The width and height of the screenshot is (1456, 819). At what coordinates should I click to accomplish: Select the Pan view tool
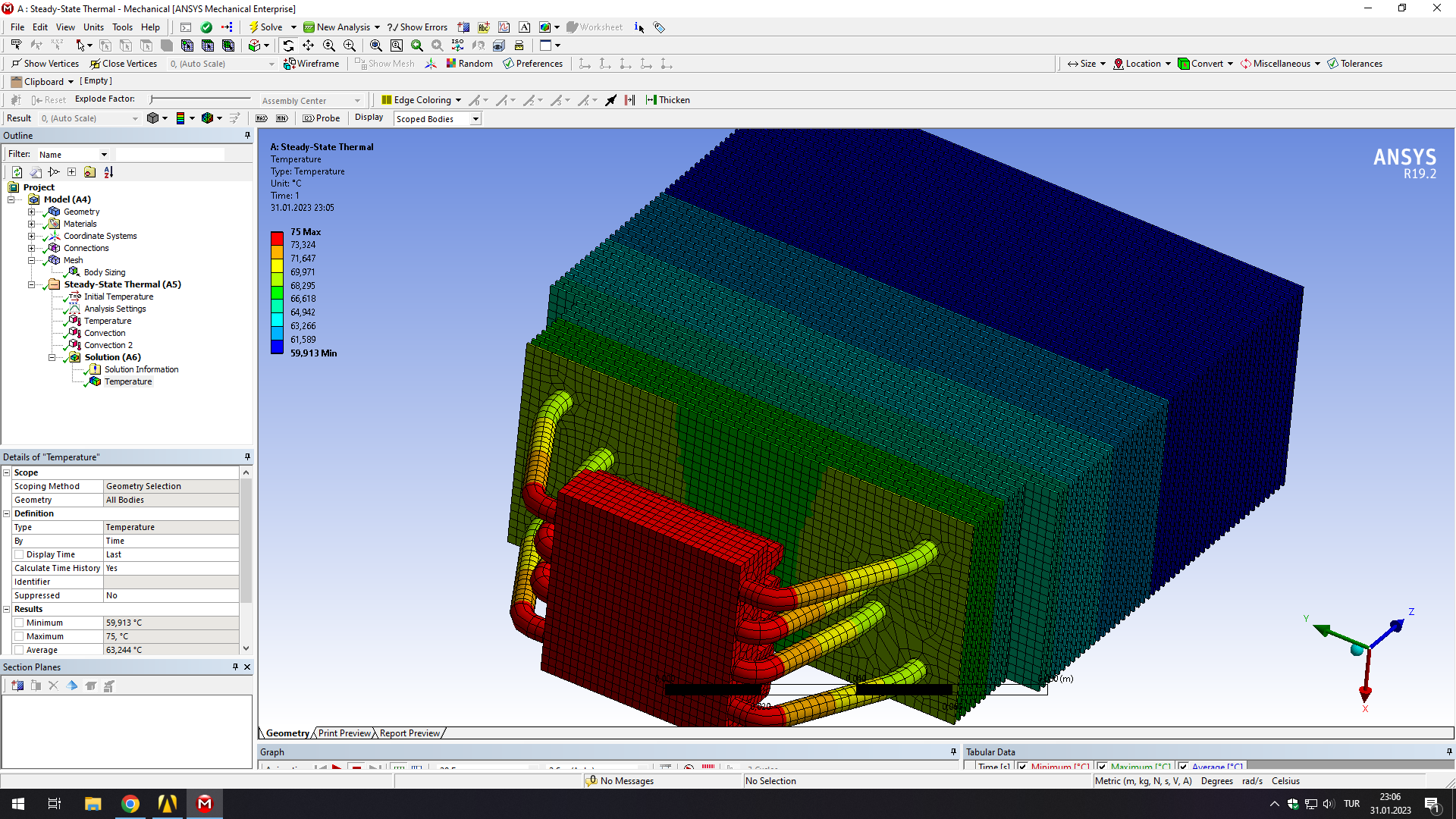(309, 45)
